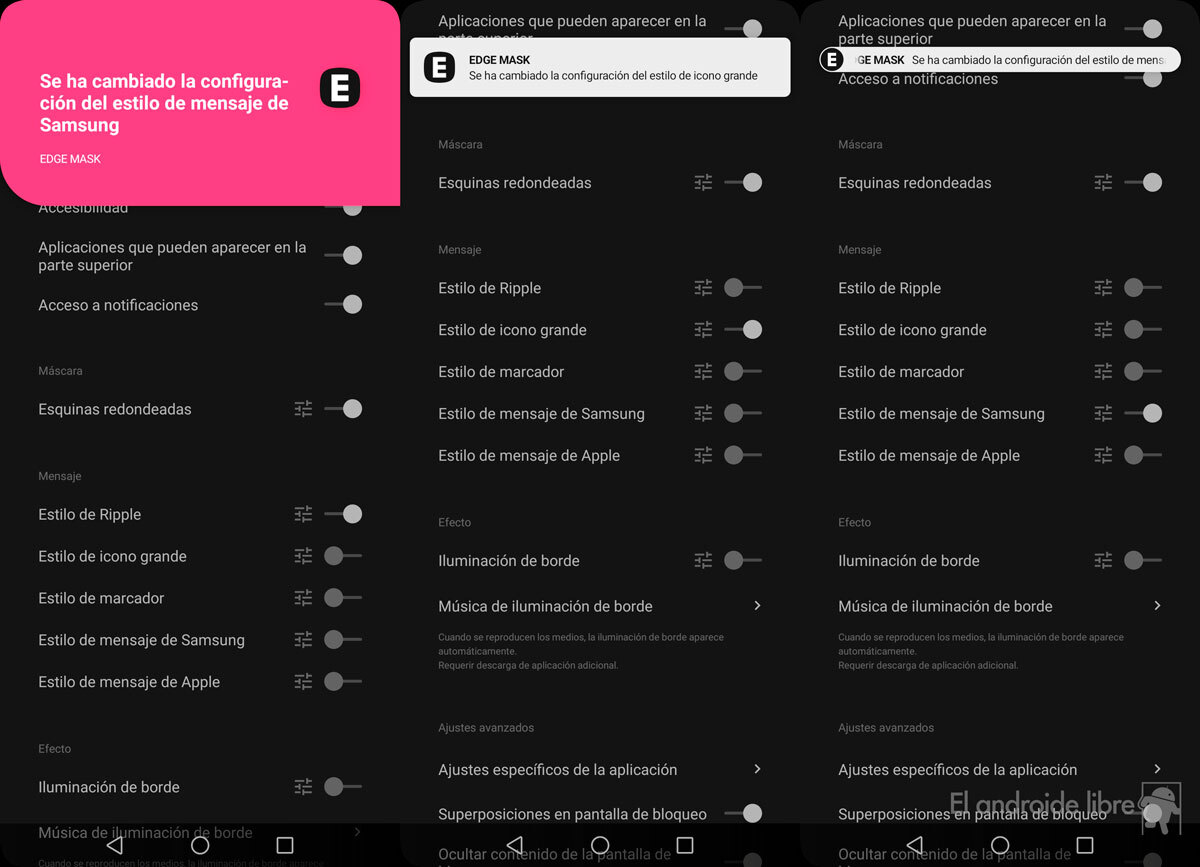Tap the pill-shaped EDGE MASK notification, right screen
The height and width of the screenshot is (867, 1200).
(1000, 60)
